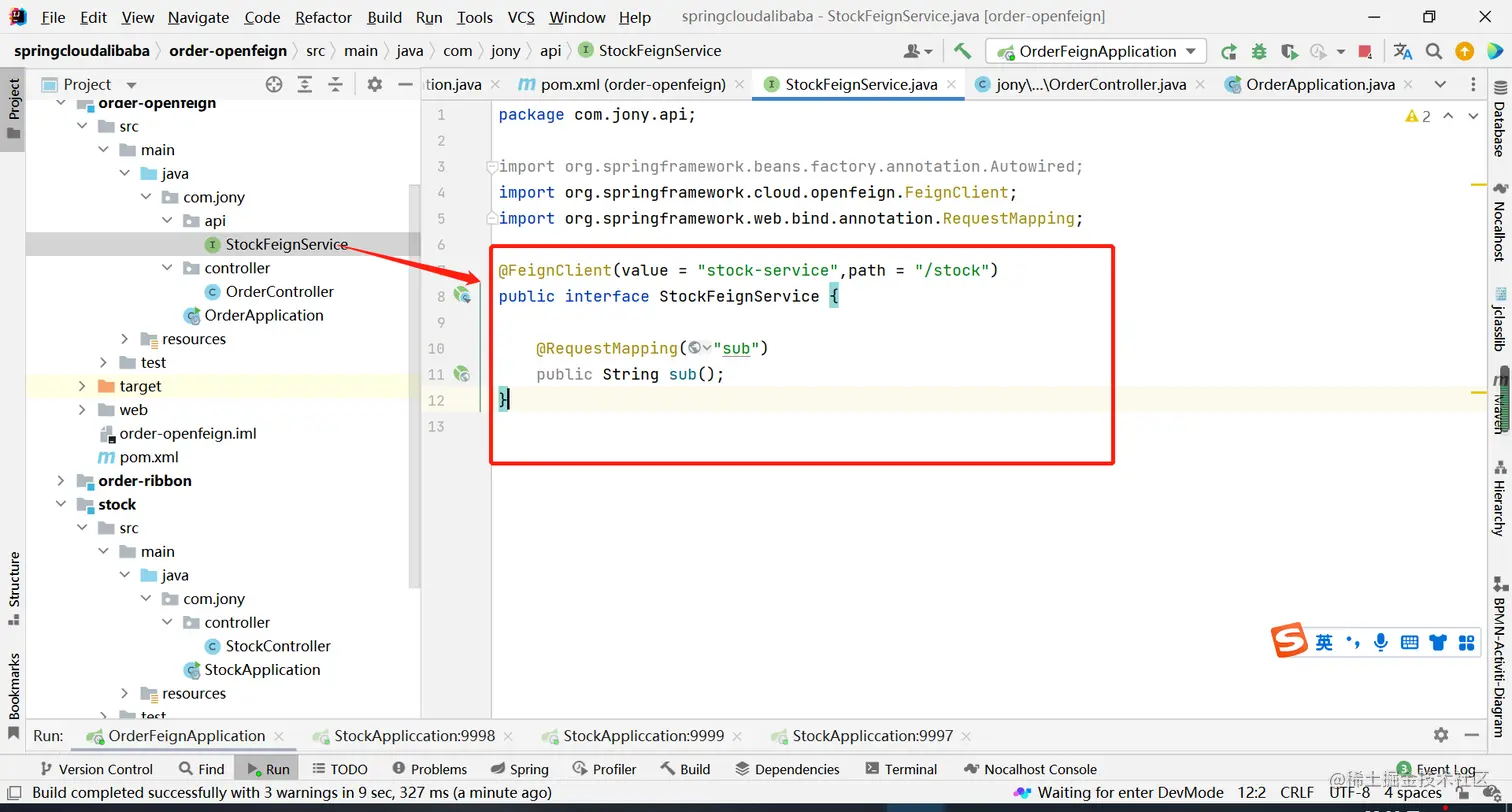
Task: Collapse the api package in the tree
Action: pos(167,221)
